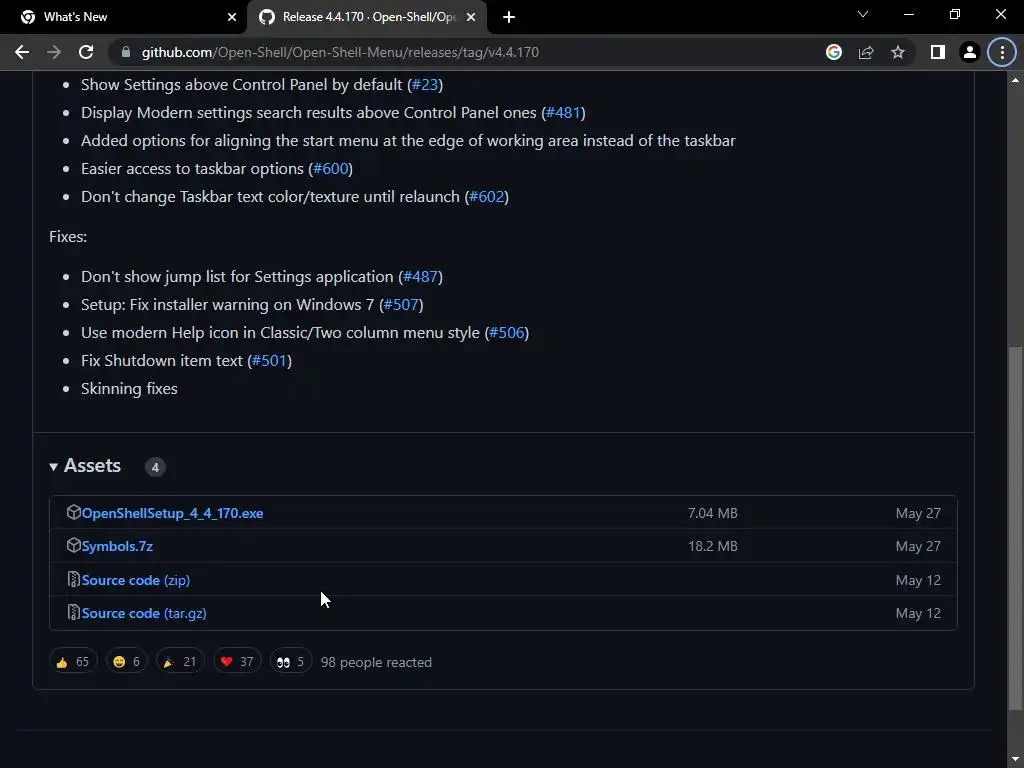
Task: Reload the current GitHub page
Action: pyautogui.click(x=86, y=52)
